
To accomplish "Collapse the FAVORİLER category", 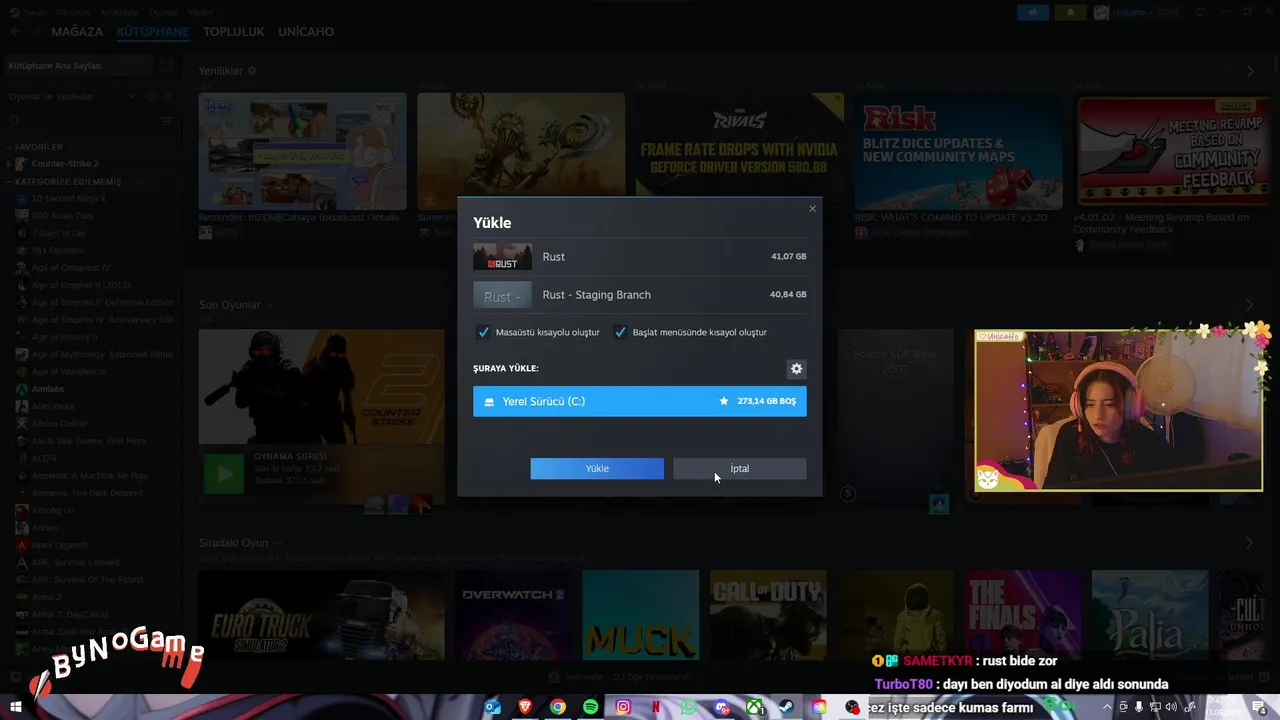I will [39, 147].
